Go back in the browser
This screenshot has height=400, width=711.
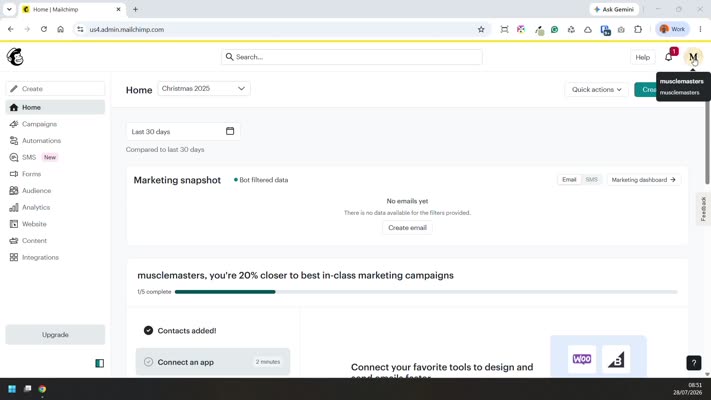11,29
